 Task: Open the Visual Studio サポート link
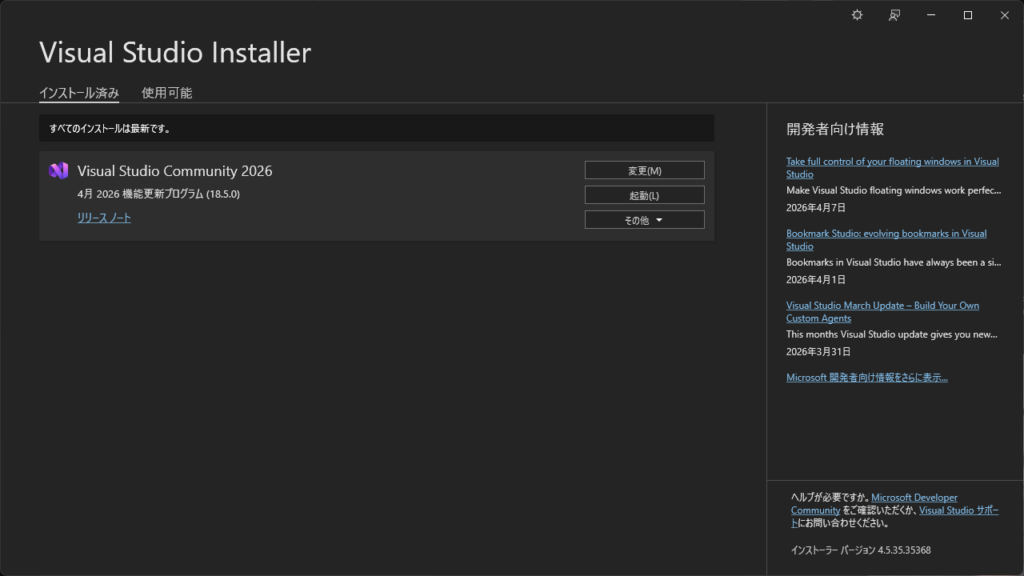(x=957, y=510)
